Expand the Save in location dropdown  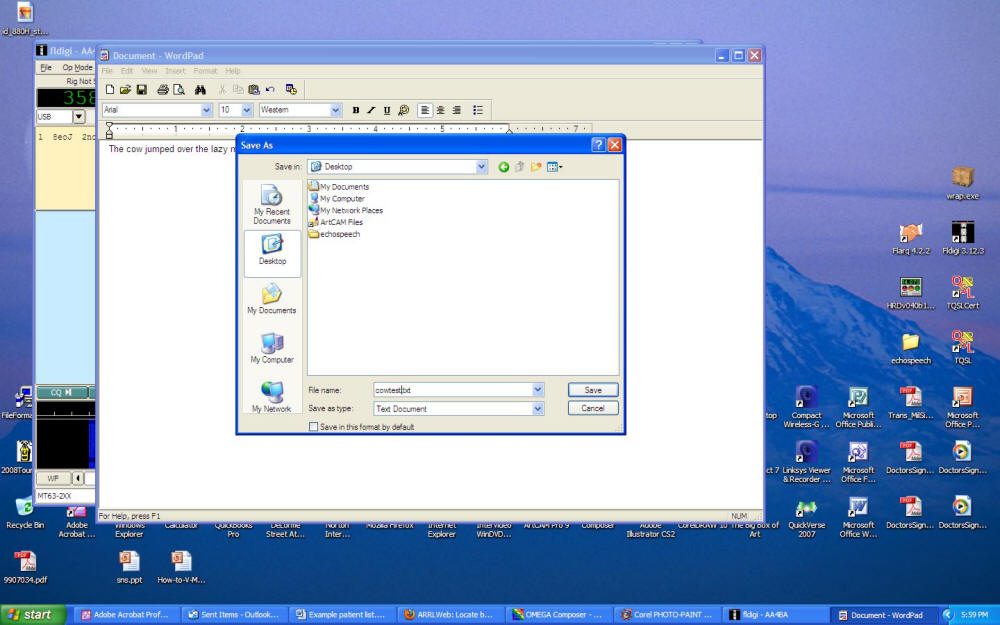point(482,167)
